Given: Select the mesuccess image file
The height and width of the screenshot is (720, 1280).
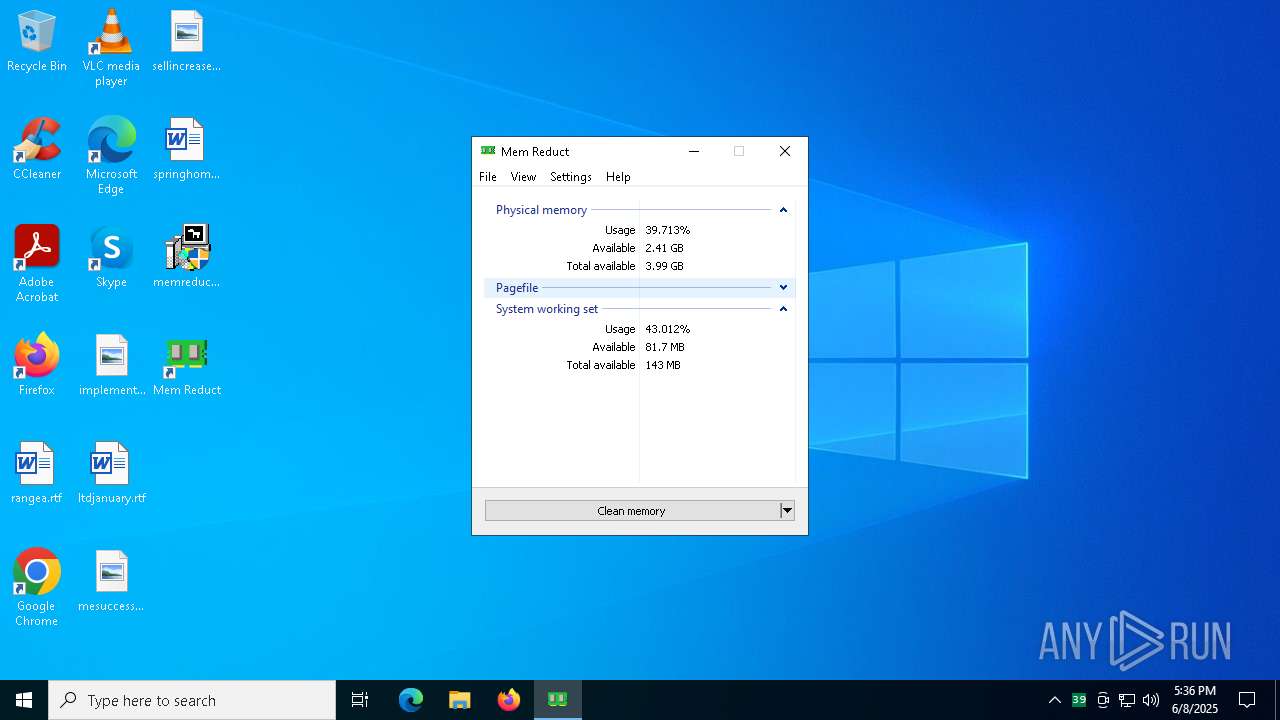Looking at the screenshot, I should click(111, 582).
